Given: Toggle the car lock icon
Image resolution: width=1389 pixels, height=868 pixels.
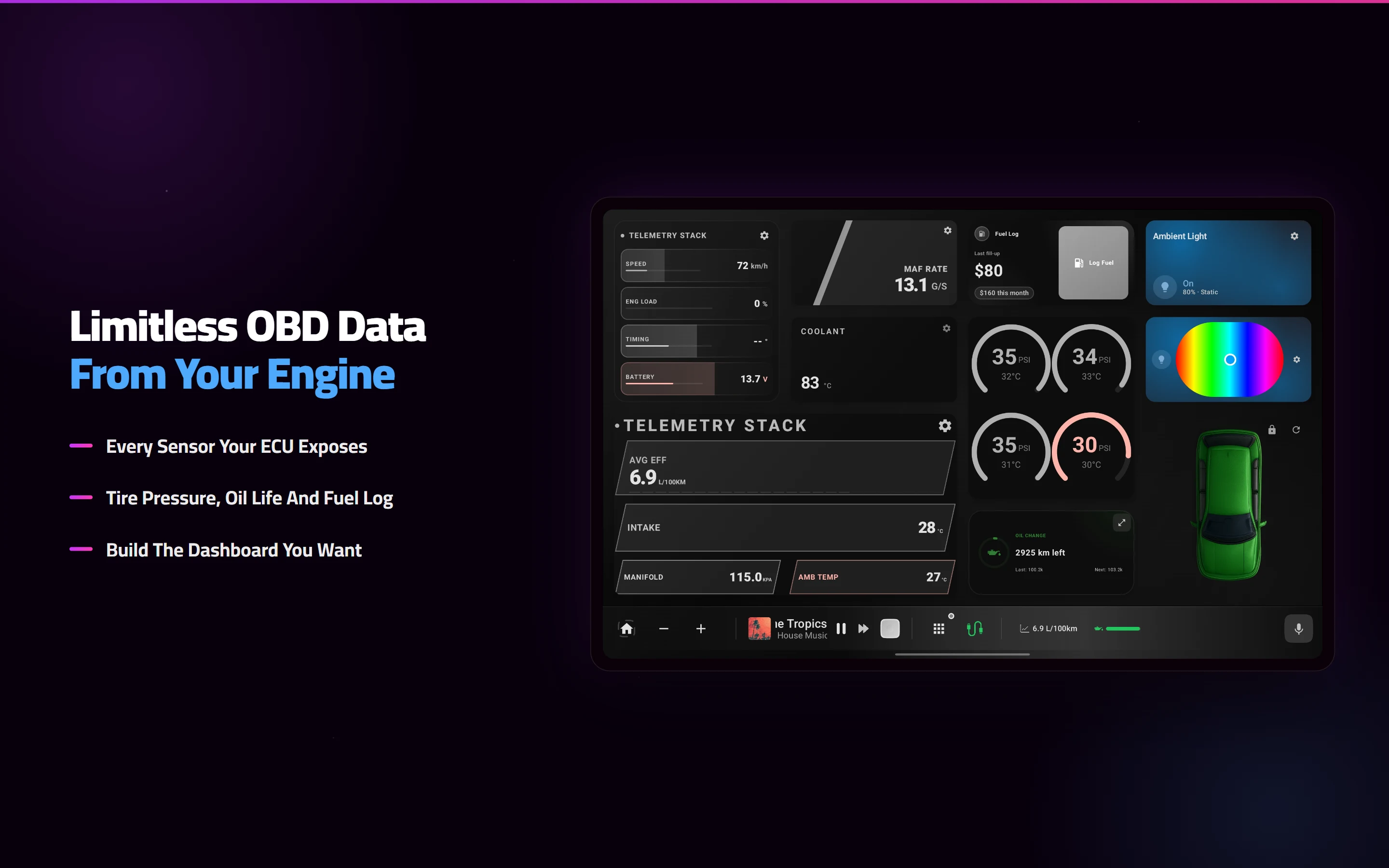Looking at the screenshot, I should (x=1272, y=429).
